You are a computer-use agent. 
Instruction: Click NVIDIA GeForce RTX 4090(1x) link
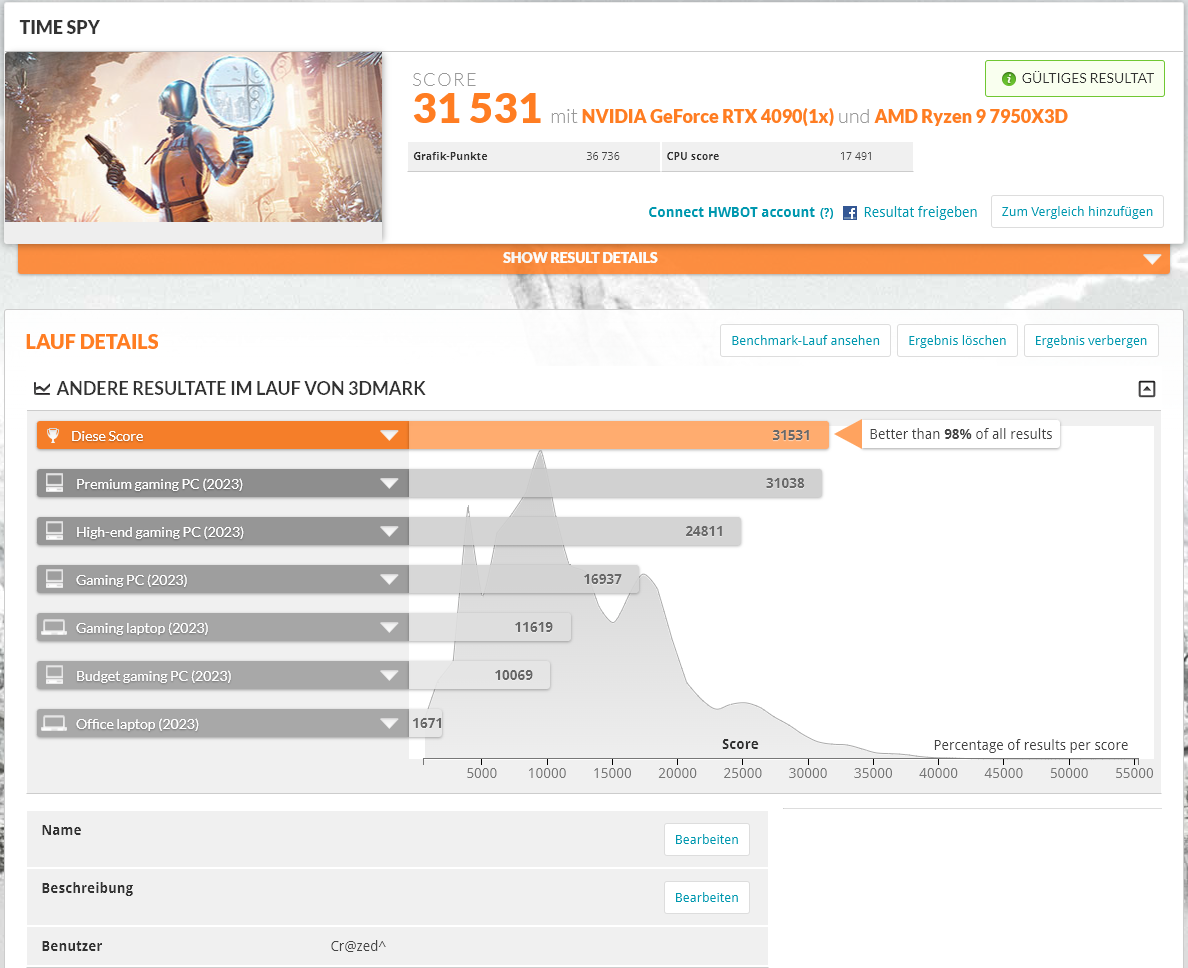click(708, 117)
